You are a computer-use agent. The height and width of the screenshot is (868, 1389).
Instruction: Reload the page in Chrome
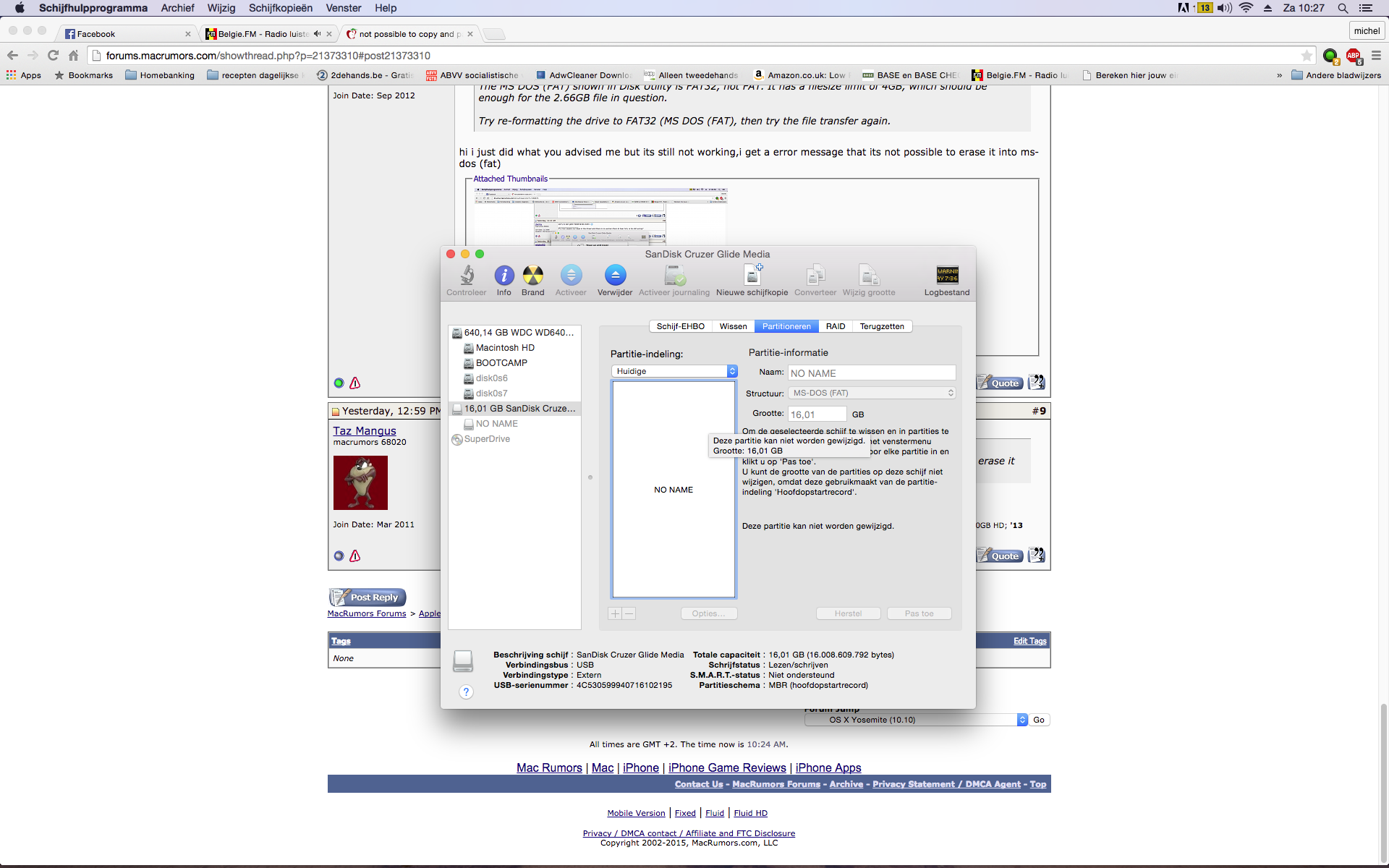pyautogui.click(x=53, y=56)
